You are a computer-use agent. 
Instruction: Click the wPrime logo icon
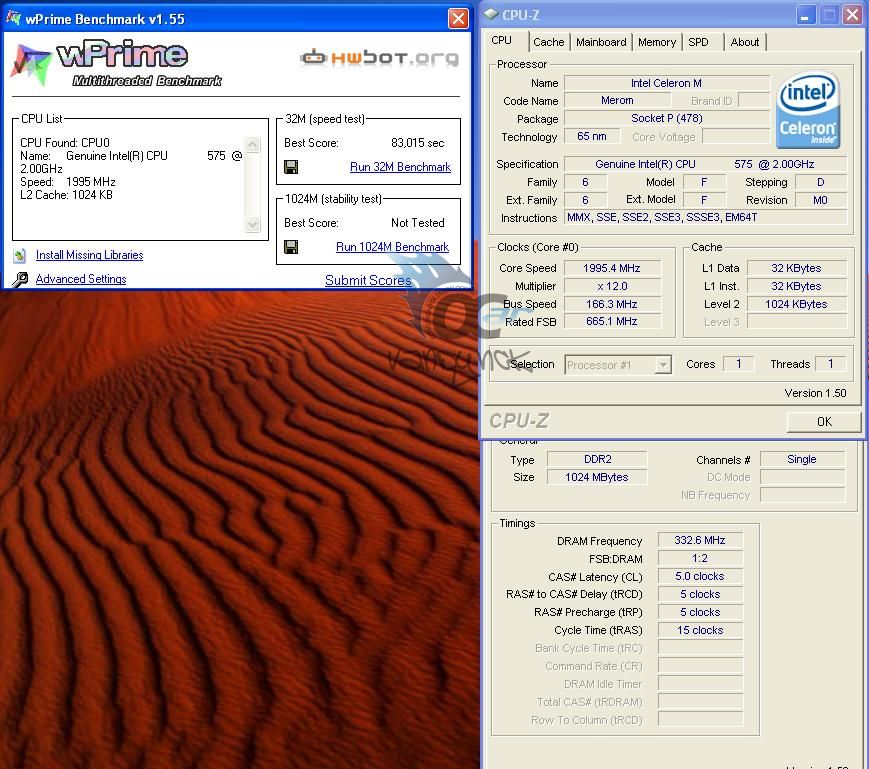(31, 63)
